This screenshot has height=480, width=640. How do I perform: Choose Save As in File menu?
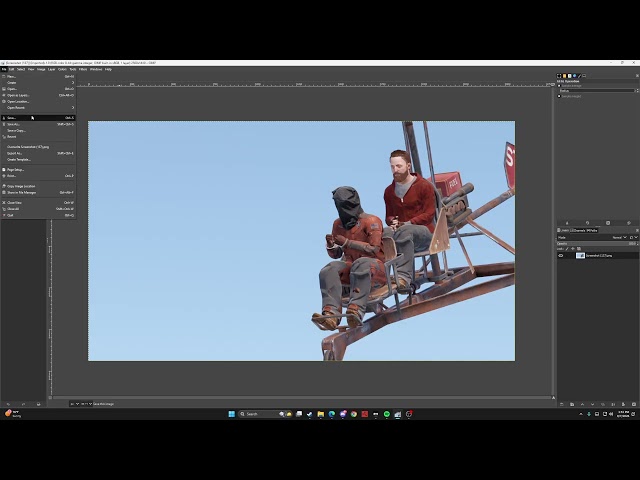[x=38, y=124]
